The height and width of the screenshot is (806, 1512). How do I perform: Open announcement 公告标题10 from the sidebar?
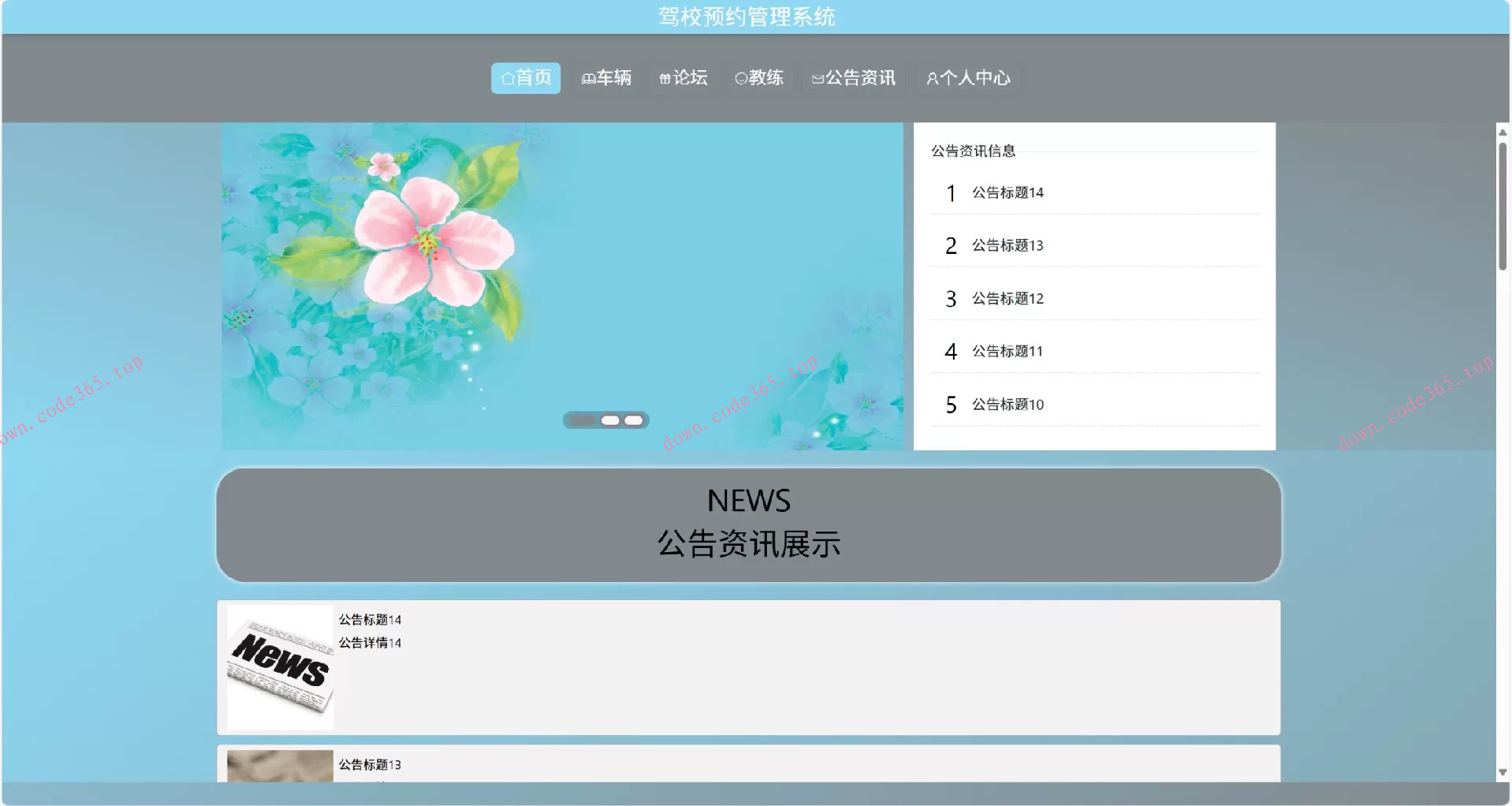1006,404
